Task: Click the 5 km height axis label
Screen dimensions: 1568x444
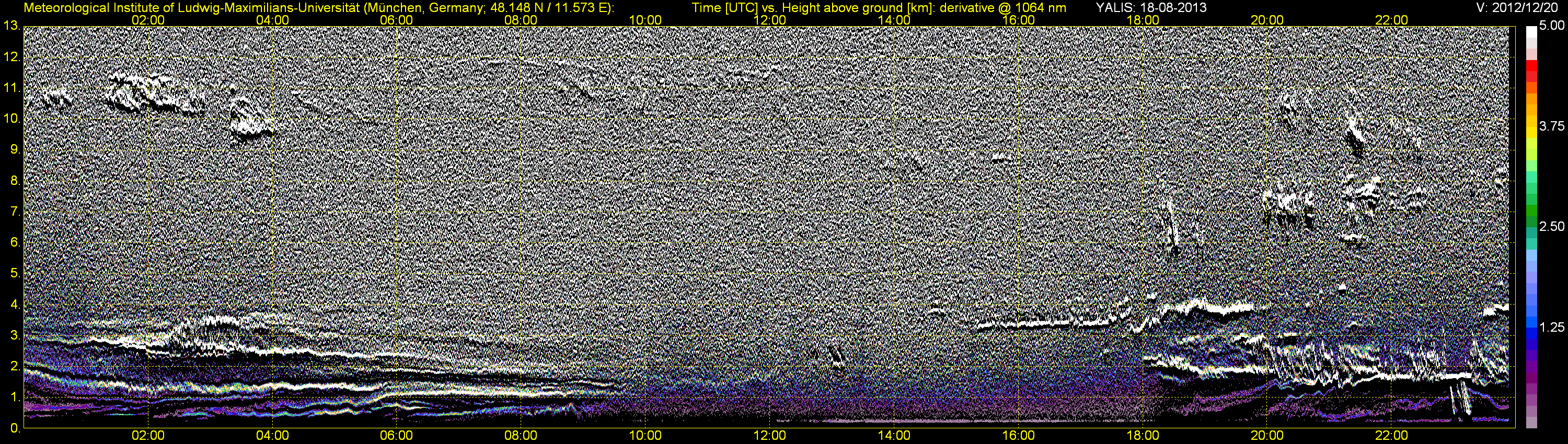Action: [15, 274]
